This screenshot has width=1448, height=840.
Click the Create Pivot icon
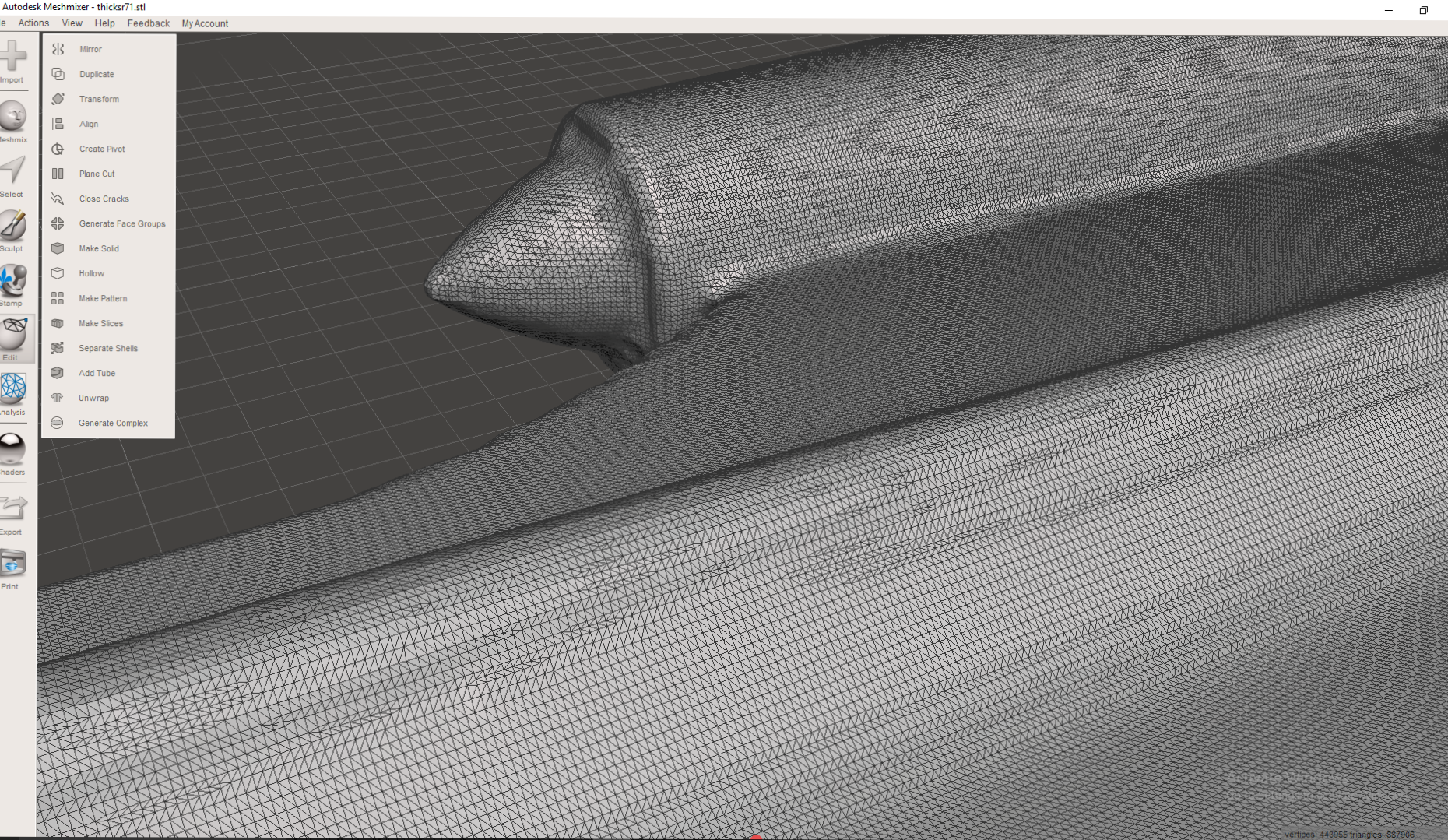58,149
